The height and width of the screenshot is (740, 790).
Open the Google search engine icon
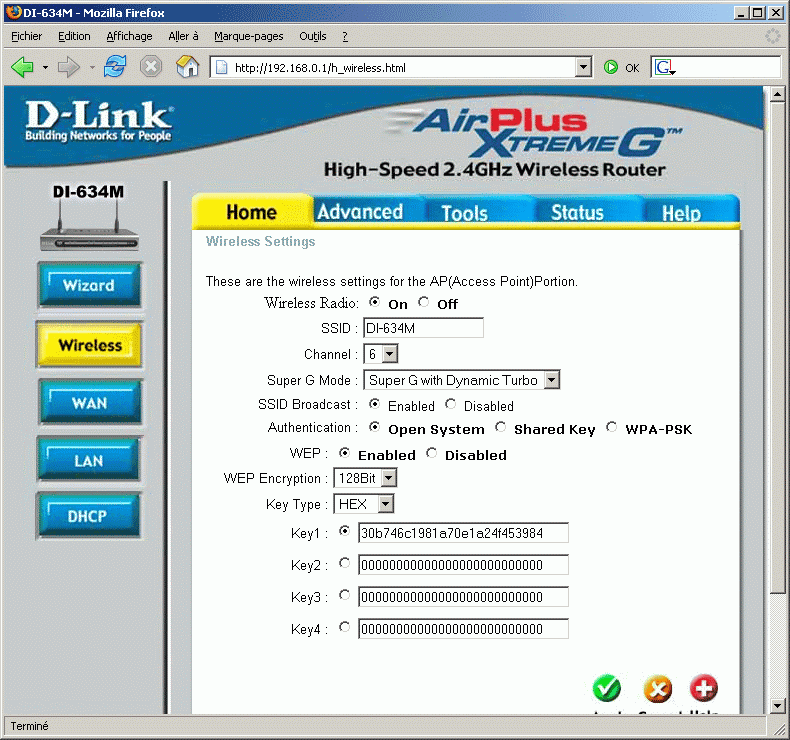point(665,68)
